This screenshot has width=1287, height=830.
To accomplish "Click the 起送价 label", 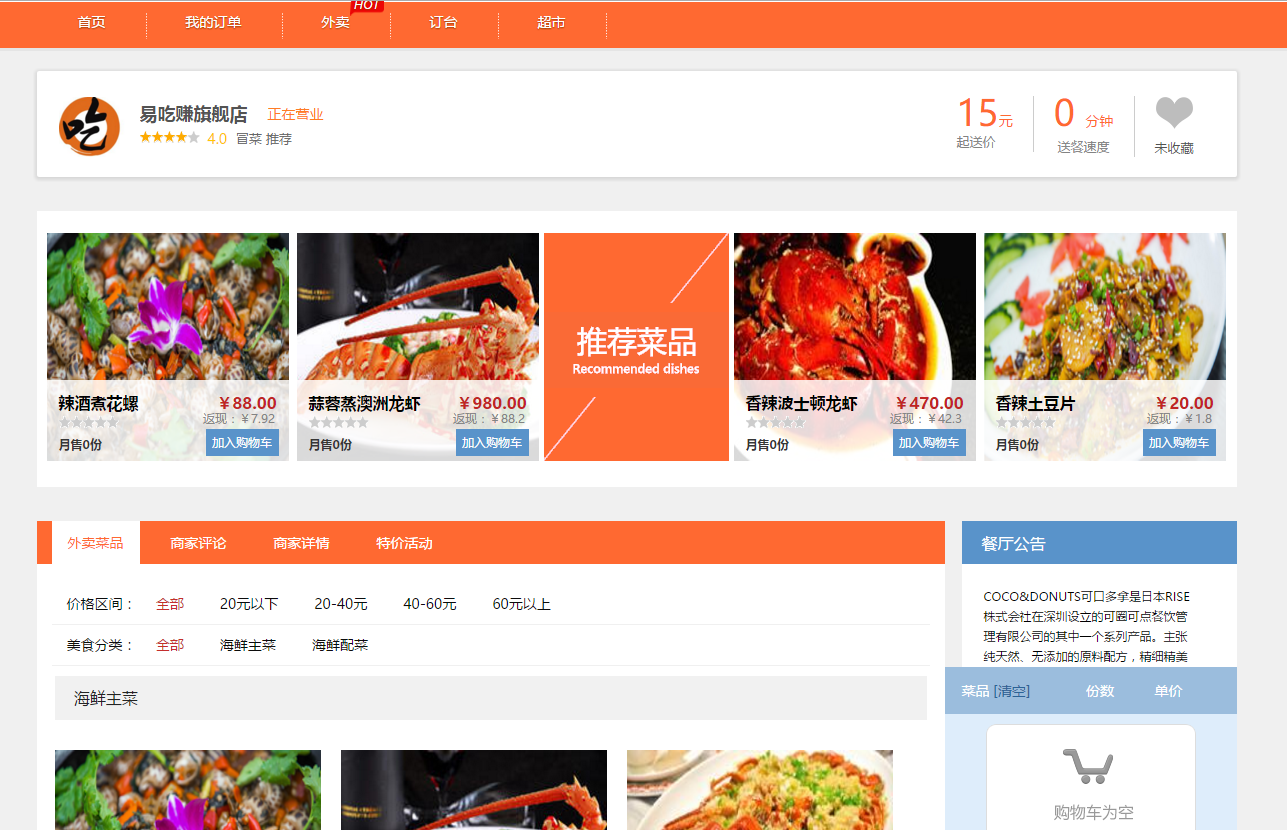I will point(976,142).
